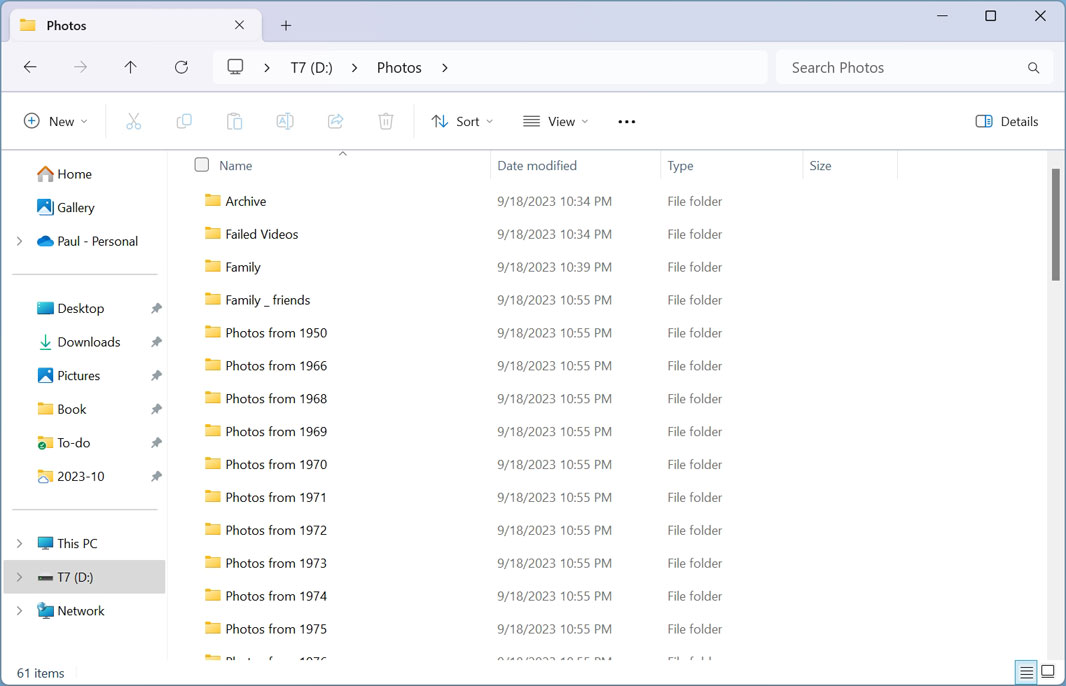Click the Share icon in toolbar
This screenshot has width=1066, height=686.
pos(335,121)
